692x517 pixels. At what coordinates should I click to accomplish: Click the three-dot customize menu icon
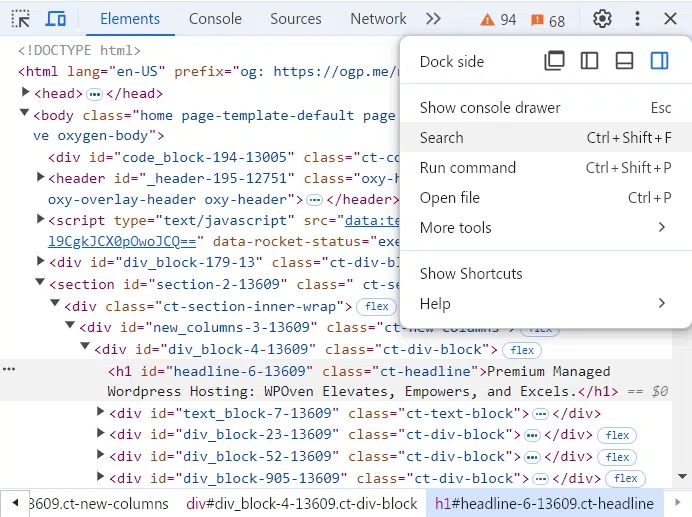point(637,19)
